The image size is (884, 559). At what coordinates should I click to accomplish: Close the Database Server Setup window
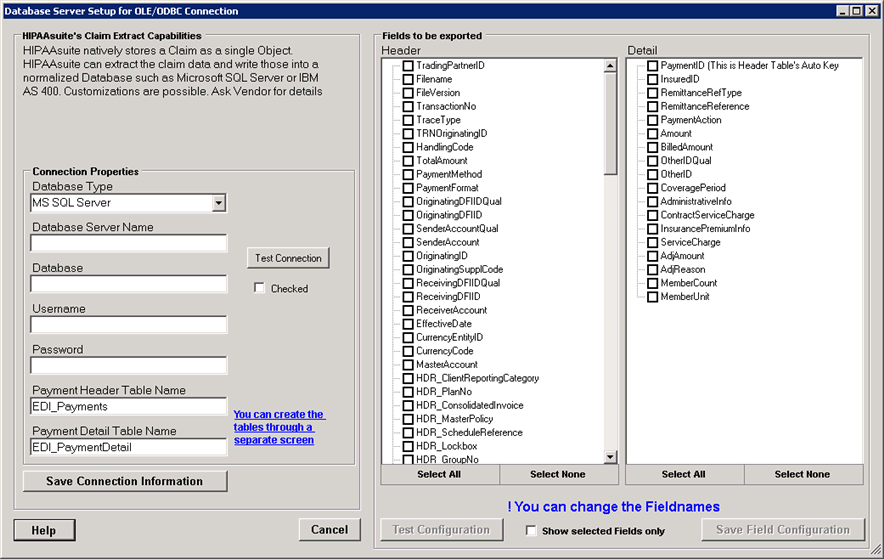pos(872,11)
